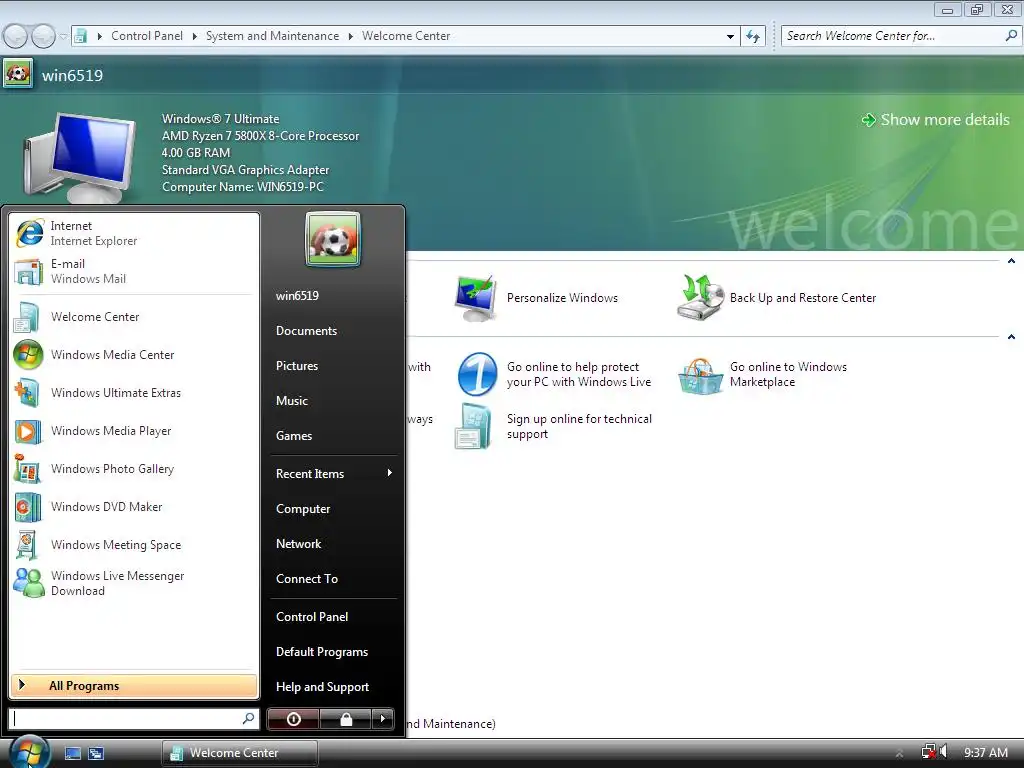Expand Recent Items submenu arrow
The height and width of the screenshot is (768, 1024).
[389, 473]
